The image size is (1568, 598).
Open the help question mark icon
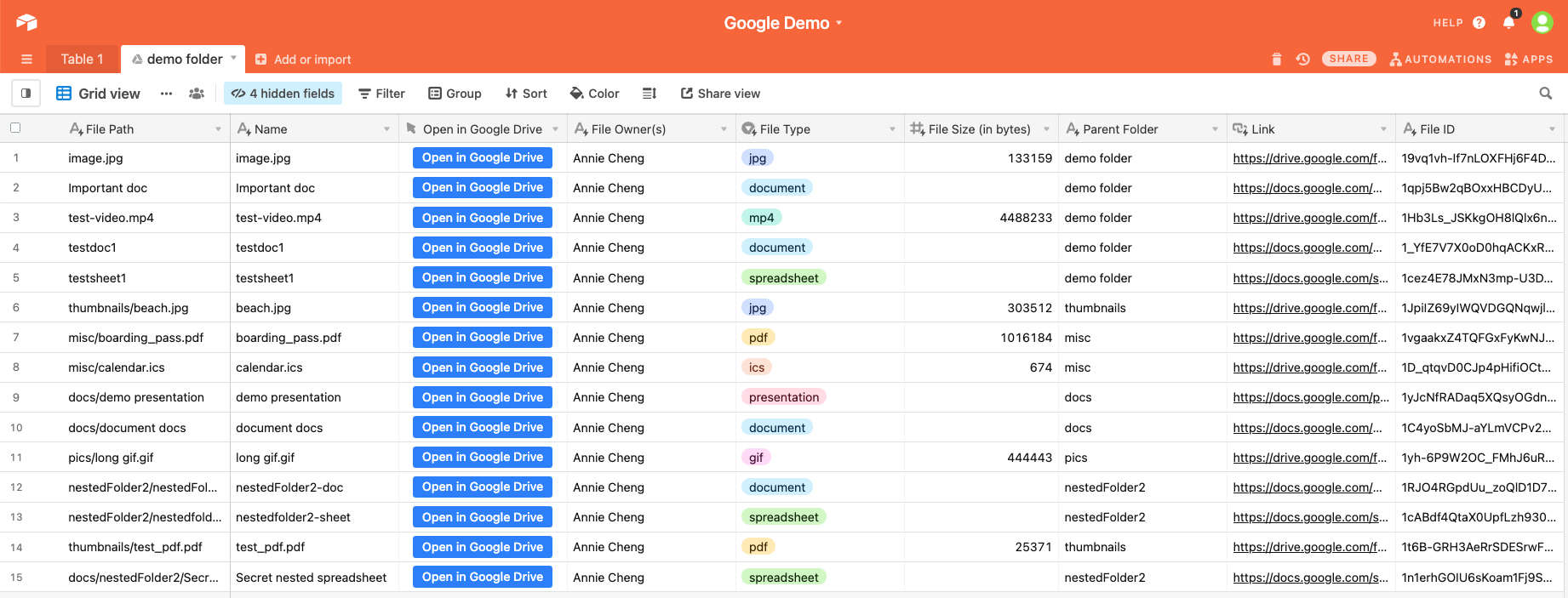pyautogui.click(x=1479, y=23)
